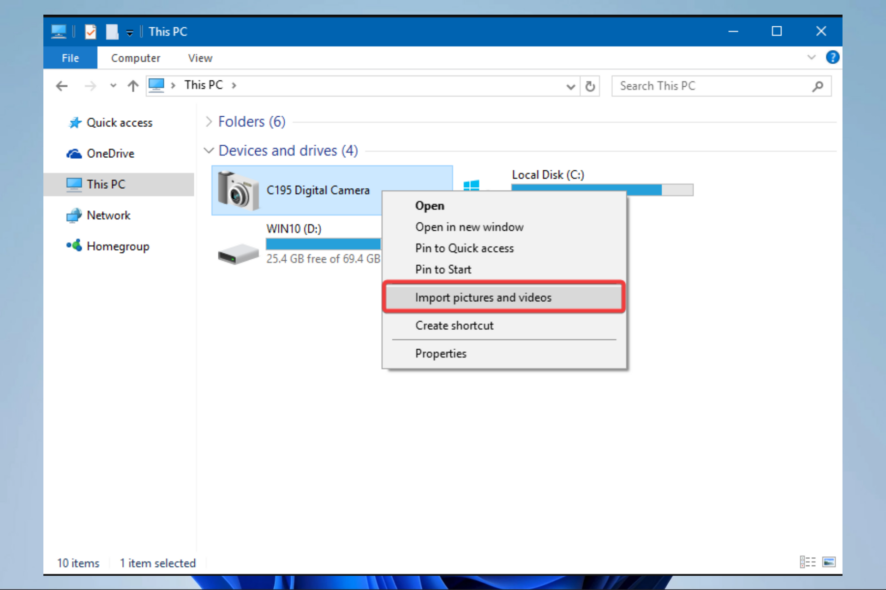The height and width of the screenshot is (590, 886).
Task: Click the search magnifier icon
Action: pyautogui.click(x=818, y=86)
